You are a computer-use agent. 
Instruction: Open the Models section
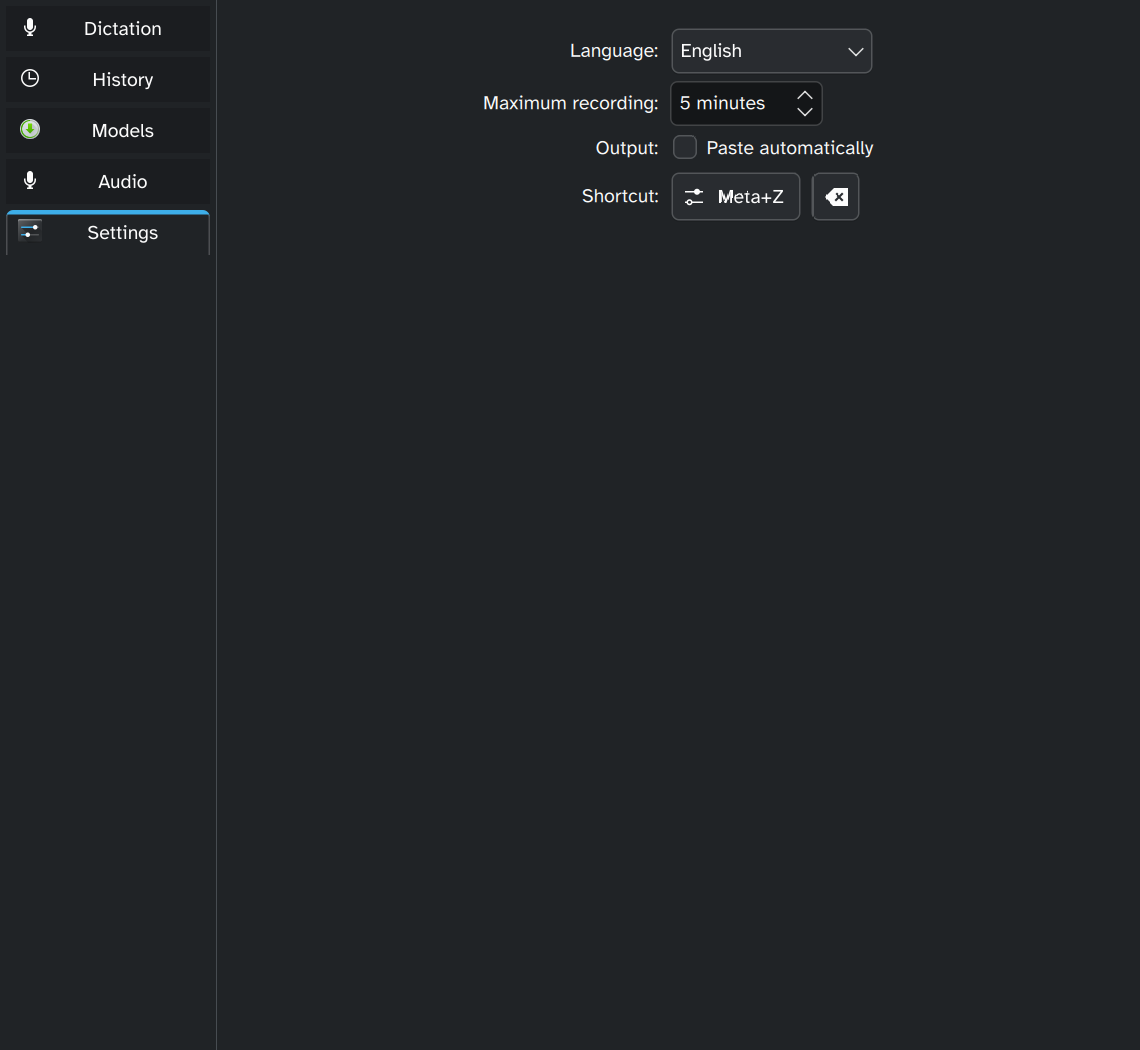point(108,130)
